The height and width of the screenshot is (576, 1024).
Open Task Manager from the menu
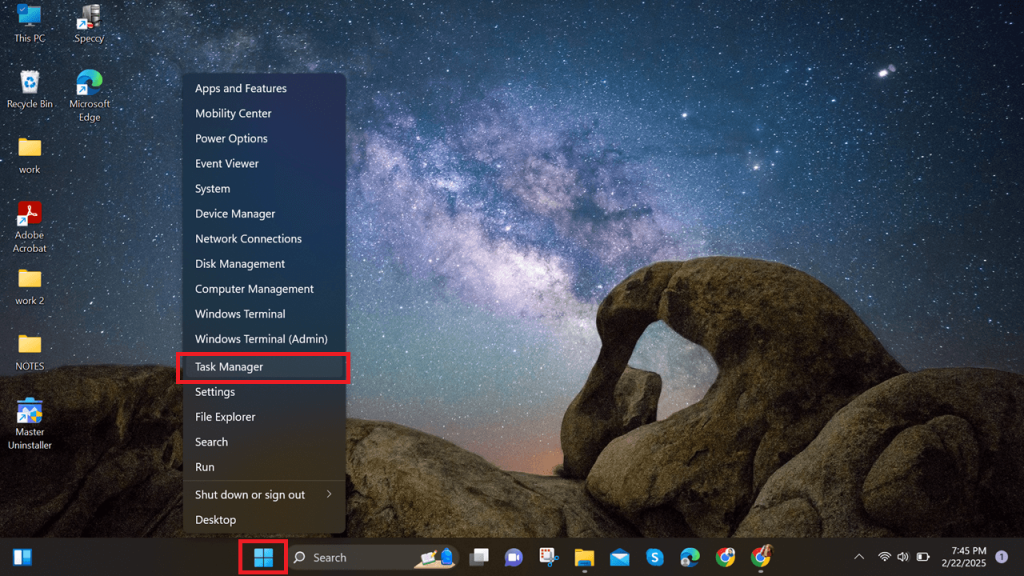[264, 367]
